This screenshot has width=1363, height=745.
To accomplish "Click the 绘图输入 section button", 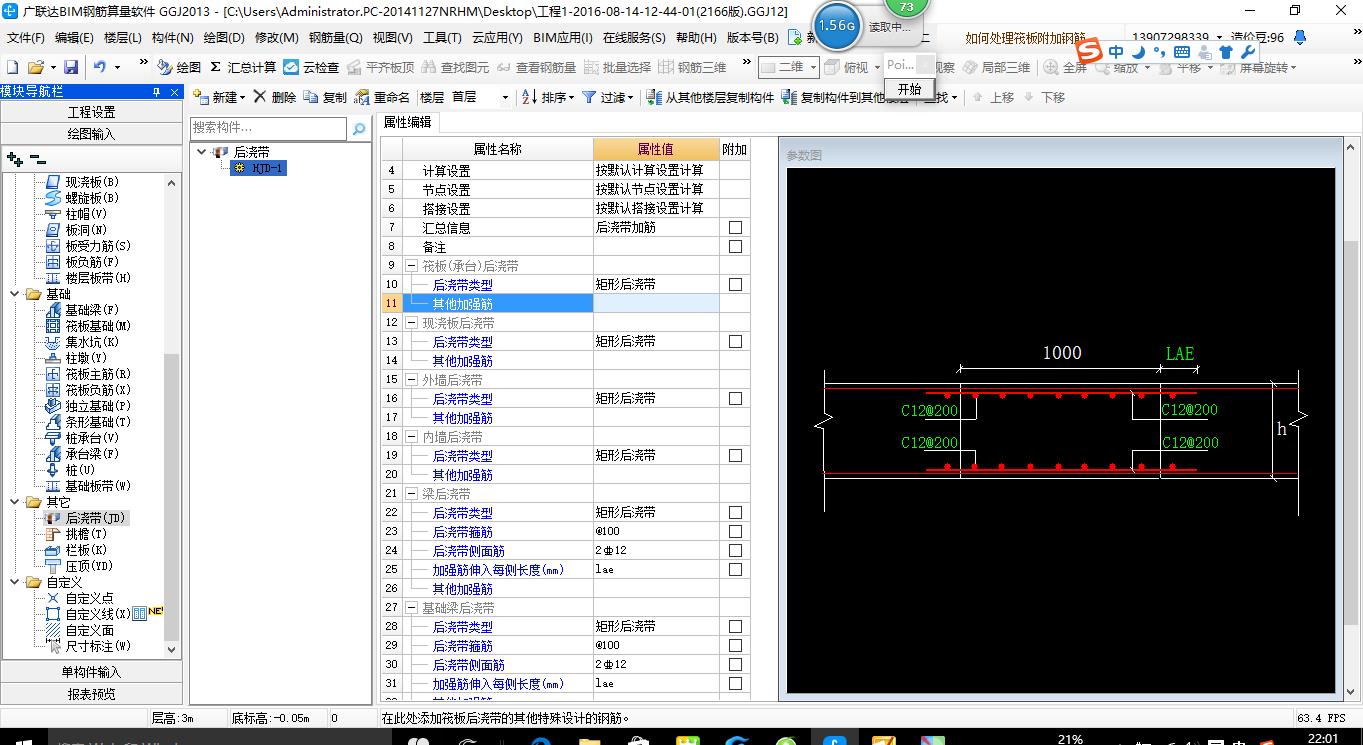I will [91, 134].
